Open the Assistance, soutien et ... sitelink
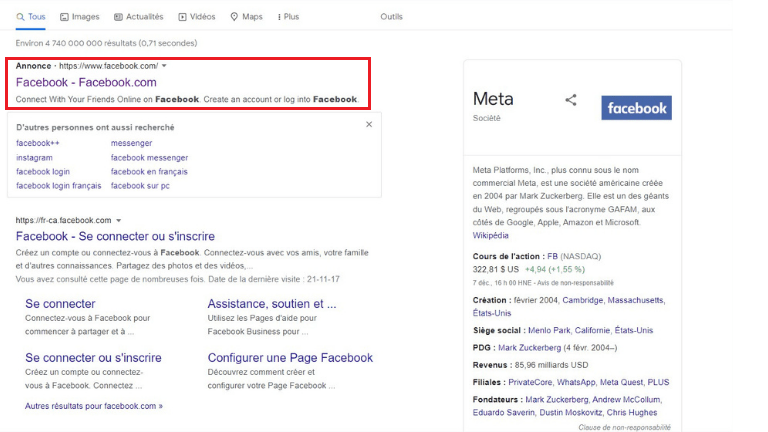Viewport: 768px width, 432px height. pos(272,304)
